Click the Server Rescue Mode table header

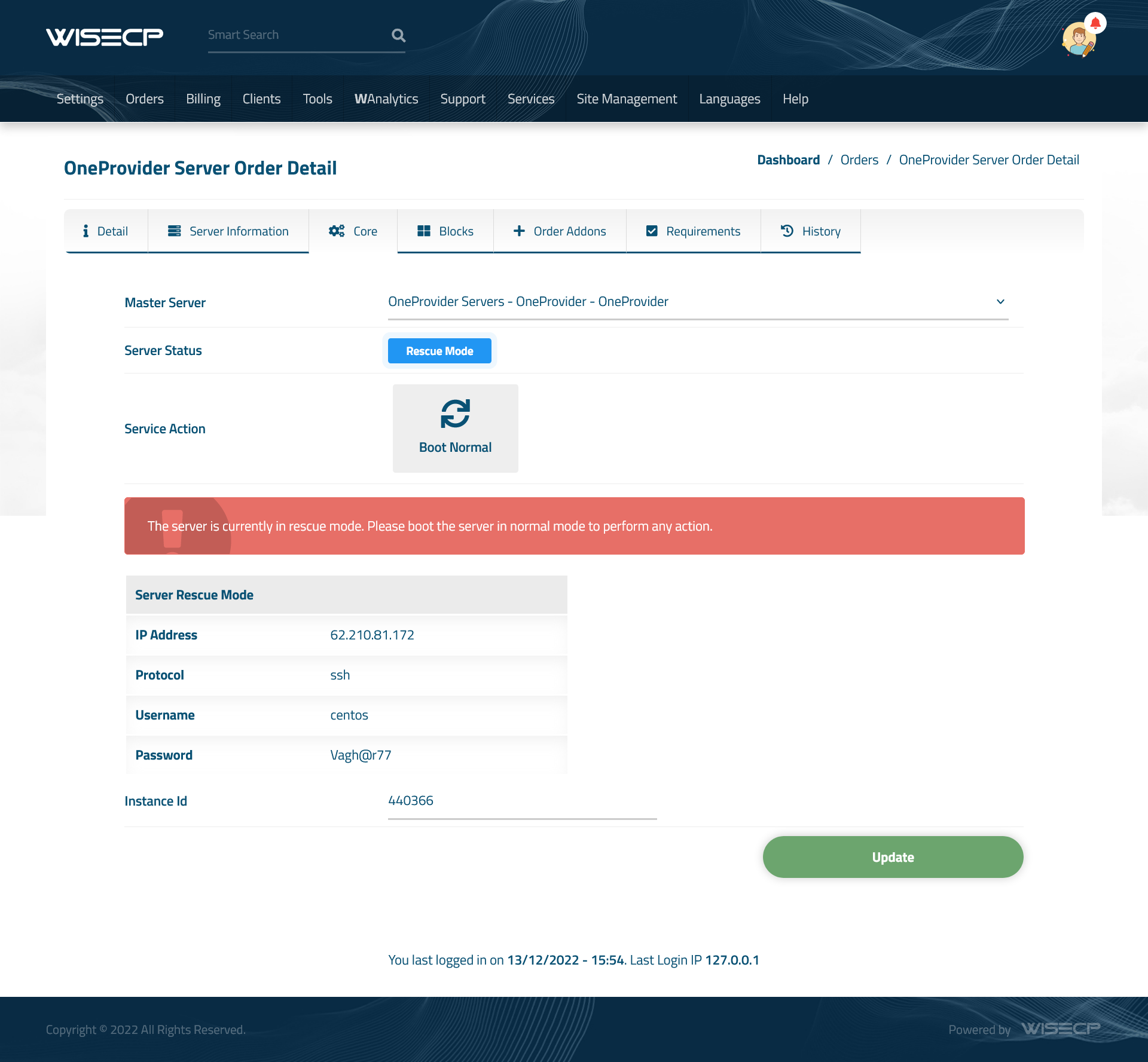coord(346,595)
